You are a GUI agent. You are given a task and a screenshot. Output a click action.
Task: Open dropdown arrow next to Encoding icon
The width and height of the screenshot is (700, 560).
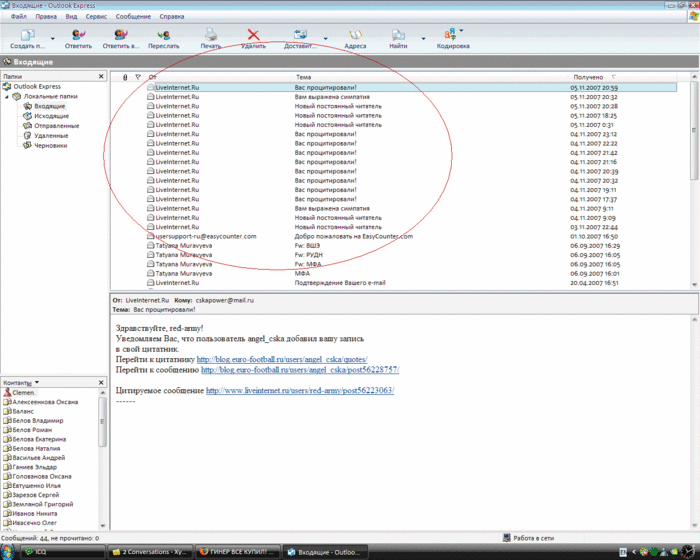pyautogui.click(x=461, y=31)
